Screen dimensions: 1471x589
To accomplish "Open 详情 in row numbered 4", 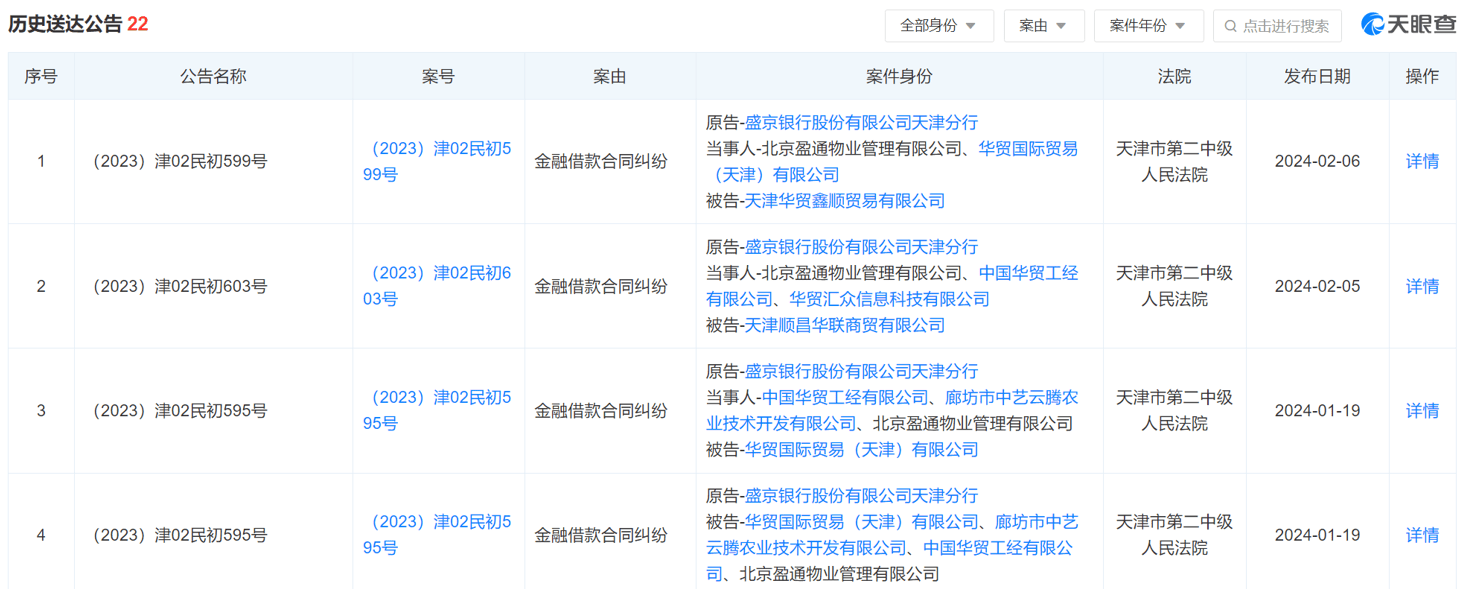I will point(1422,535).
